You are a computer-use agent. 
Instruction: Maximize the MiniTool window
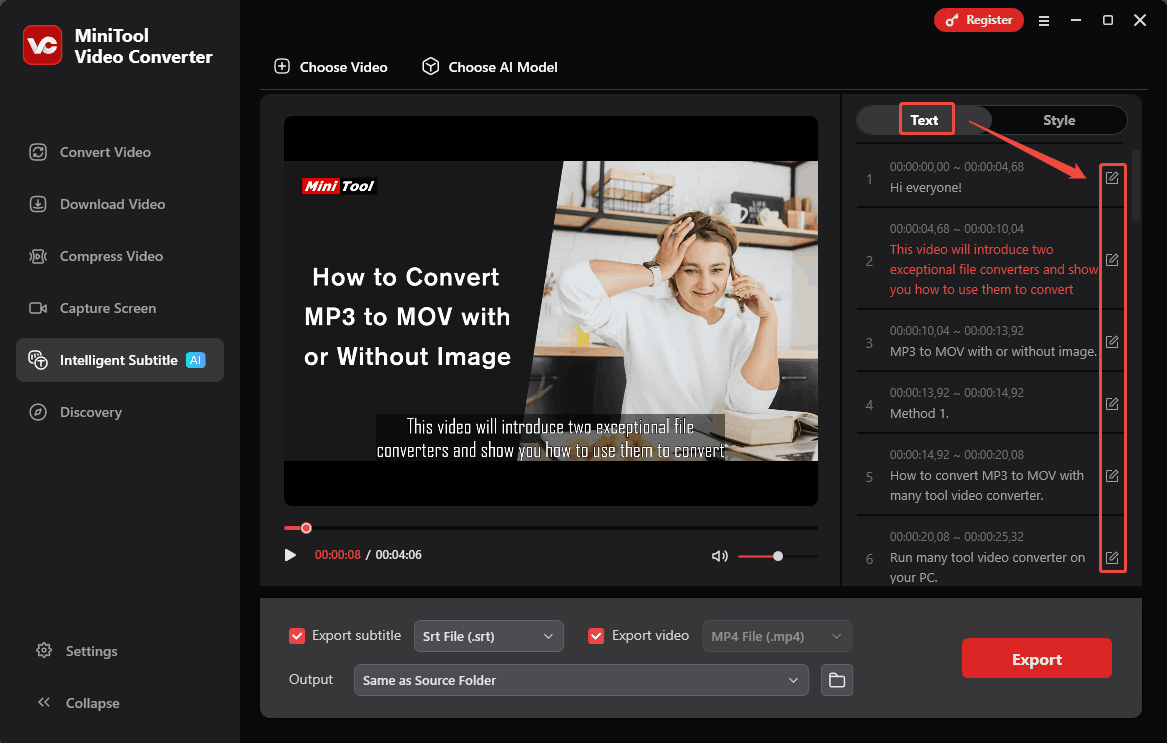(x=1107, y=20)
